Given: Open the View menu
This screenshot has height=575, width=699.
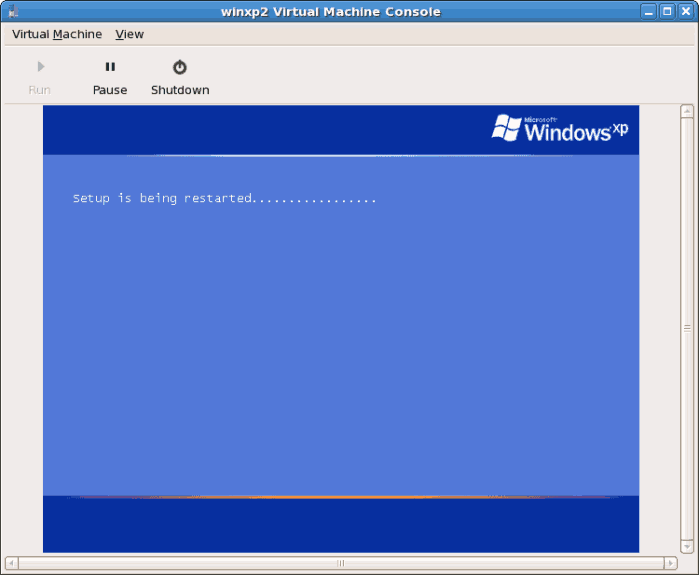Looking at the screenshot, I should click(x=130, y=34).
